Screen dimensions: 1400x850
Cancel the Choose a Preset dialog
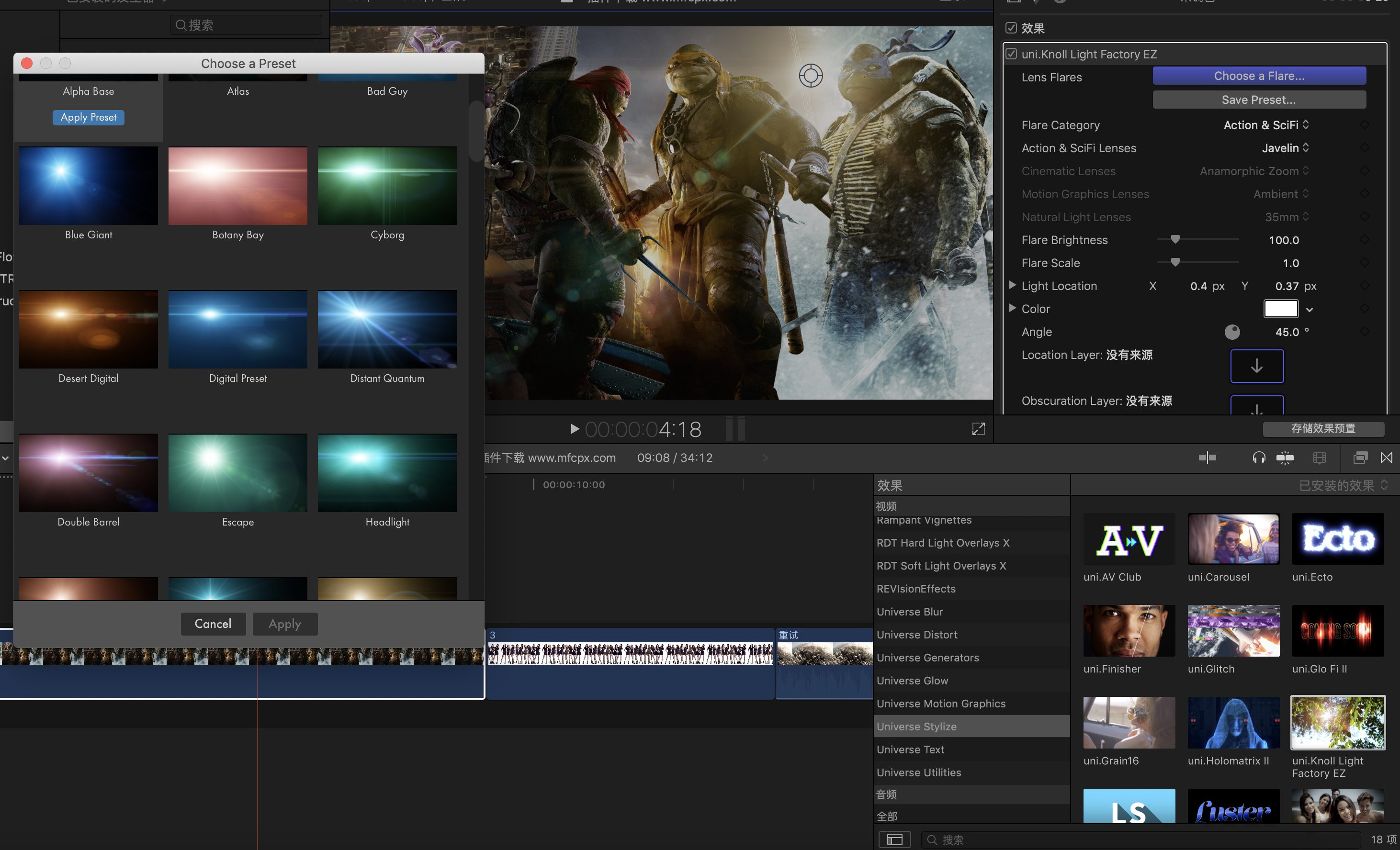pyautogui.click(x=213, y=624)
